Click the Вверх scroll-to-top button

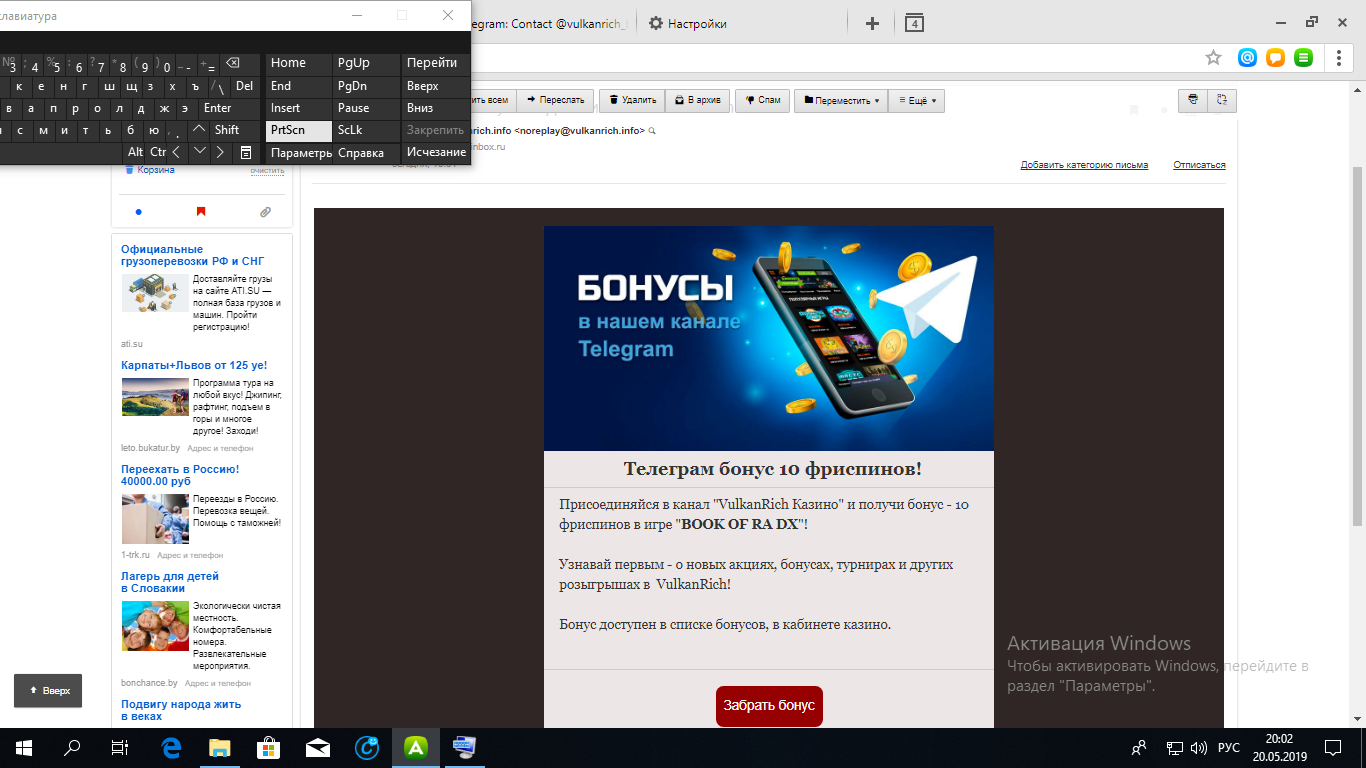pyautogui.click(x=48, y=690)
